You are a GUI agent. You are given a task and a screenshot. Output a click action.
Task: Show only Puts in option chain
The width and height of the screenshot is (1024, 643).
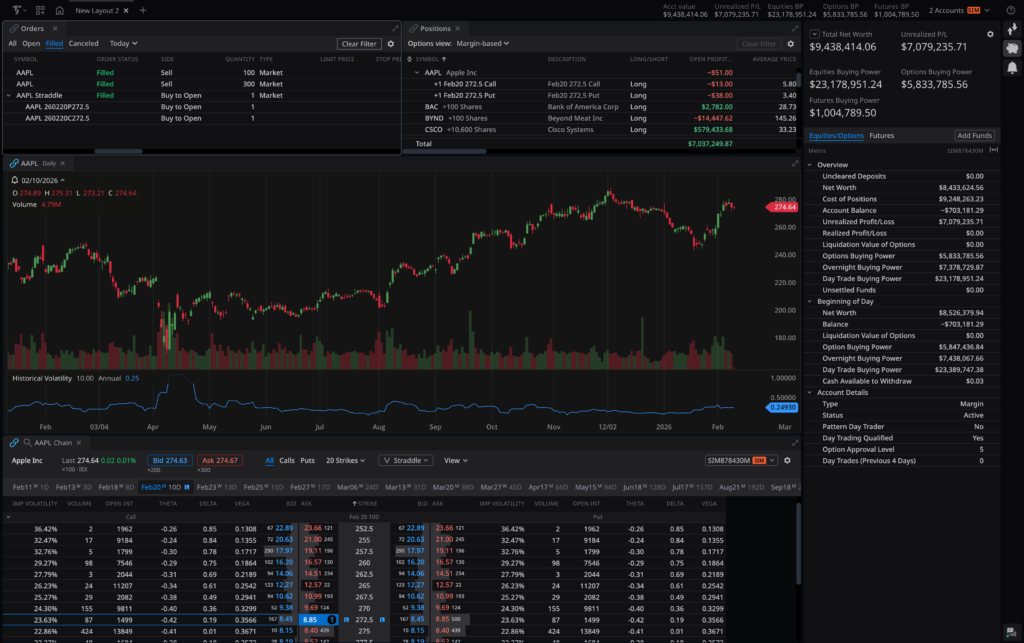coord(307,461)
